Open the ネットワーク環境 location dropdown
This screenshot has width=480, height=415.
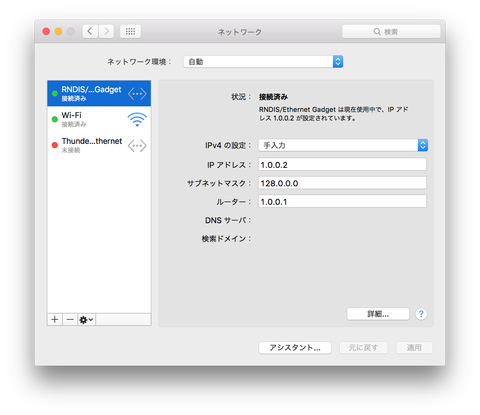click(263, 62)
